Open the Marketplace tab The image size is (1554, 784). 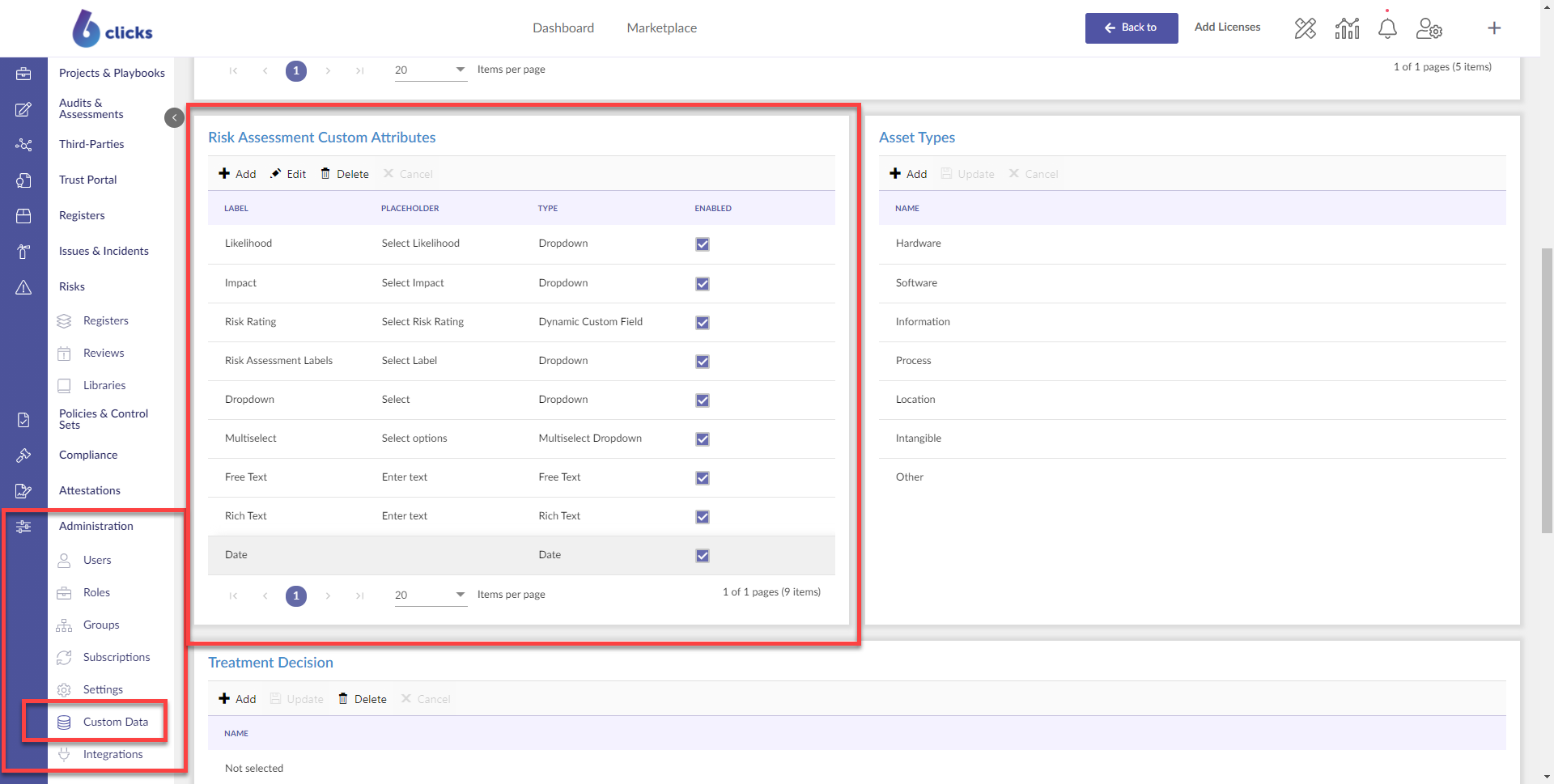[661, 28]
